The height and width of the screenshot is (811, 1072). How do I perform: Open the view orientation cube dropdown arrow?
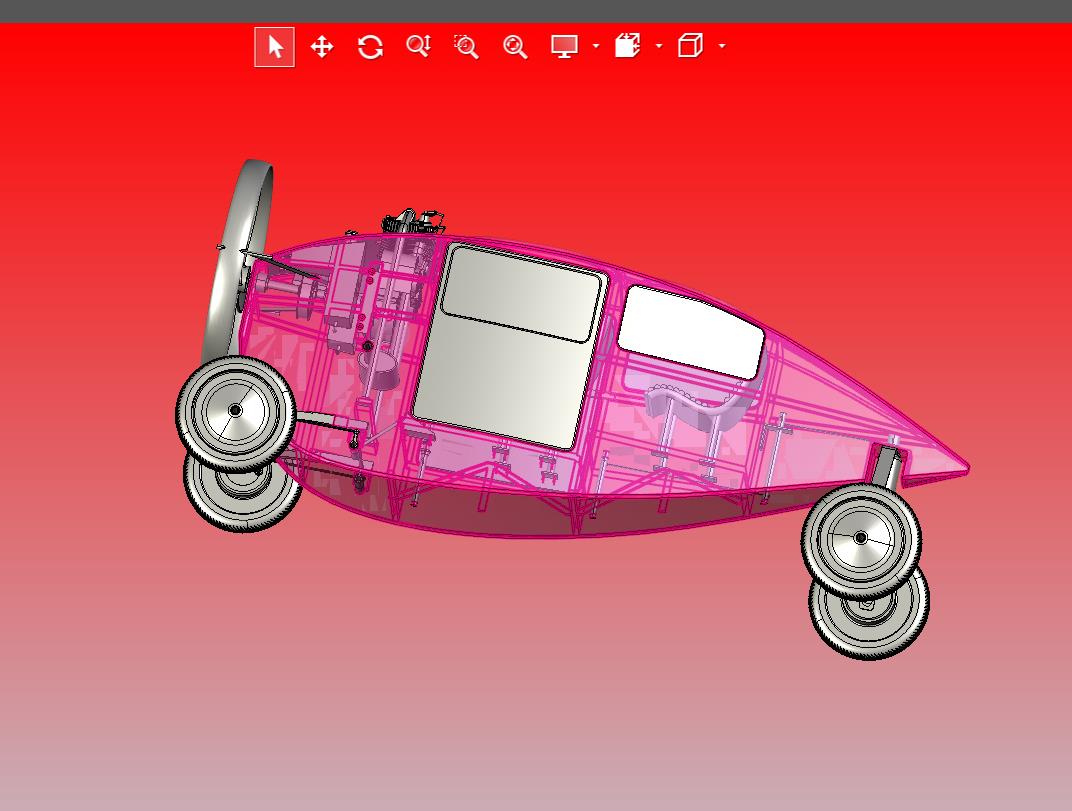pos(722,46)
